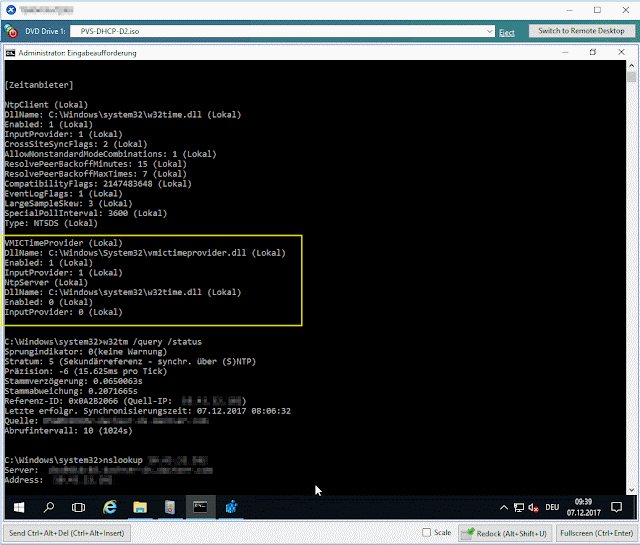
Task: Click 'NtpServer (Lokal)' line
Action: coord(47,283)
